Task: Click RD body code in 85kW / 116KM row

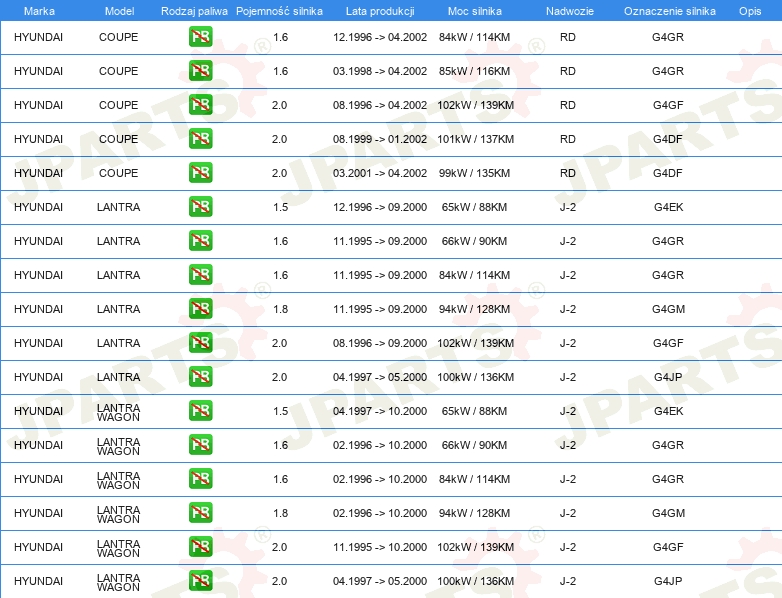Action: click(x=568, y=71)
